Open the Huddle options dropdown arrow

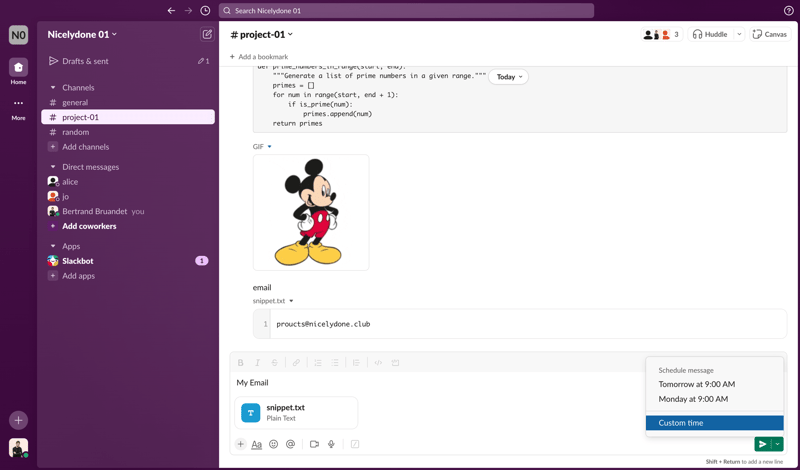(x=739, y=34)
